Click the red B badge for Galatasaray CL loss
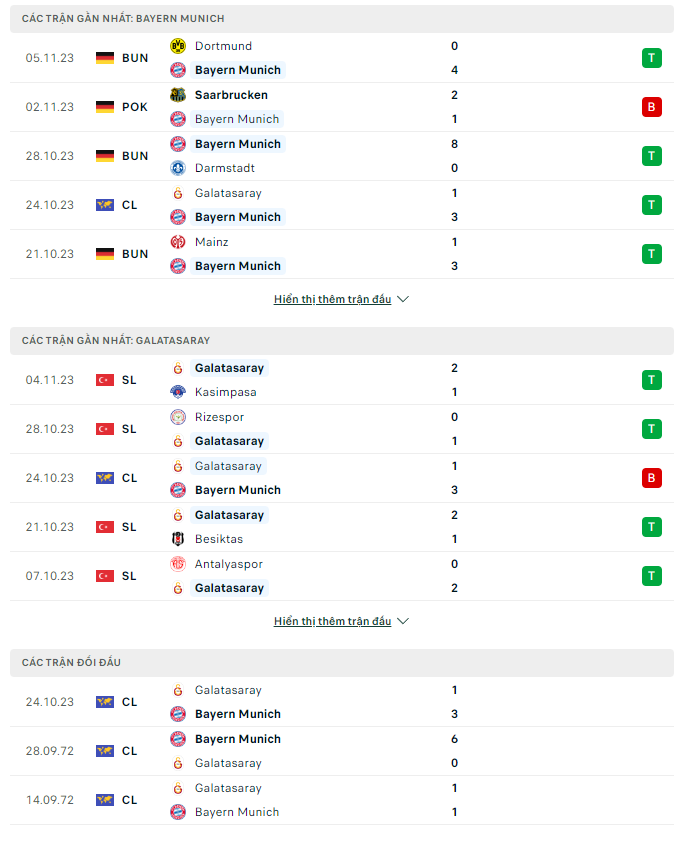682x845 pixels. 651,478
